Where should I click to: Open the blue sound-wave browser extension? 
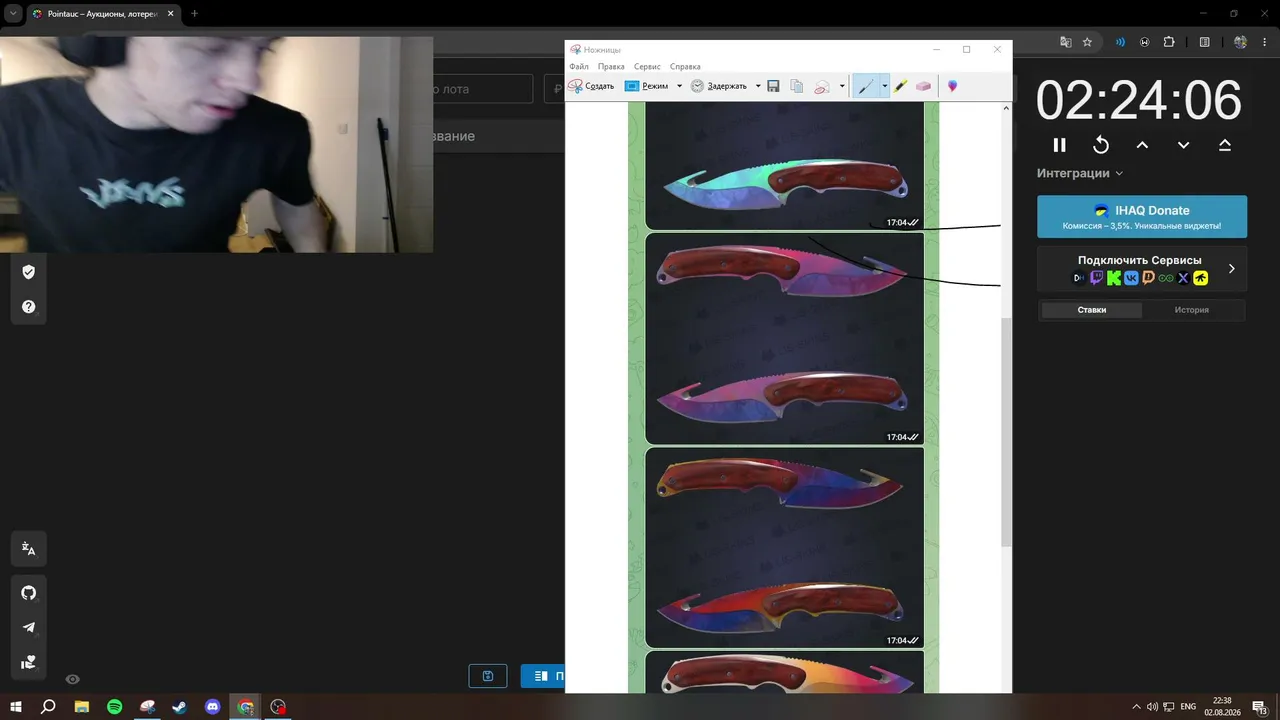[1121, 42]
